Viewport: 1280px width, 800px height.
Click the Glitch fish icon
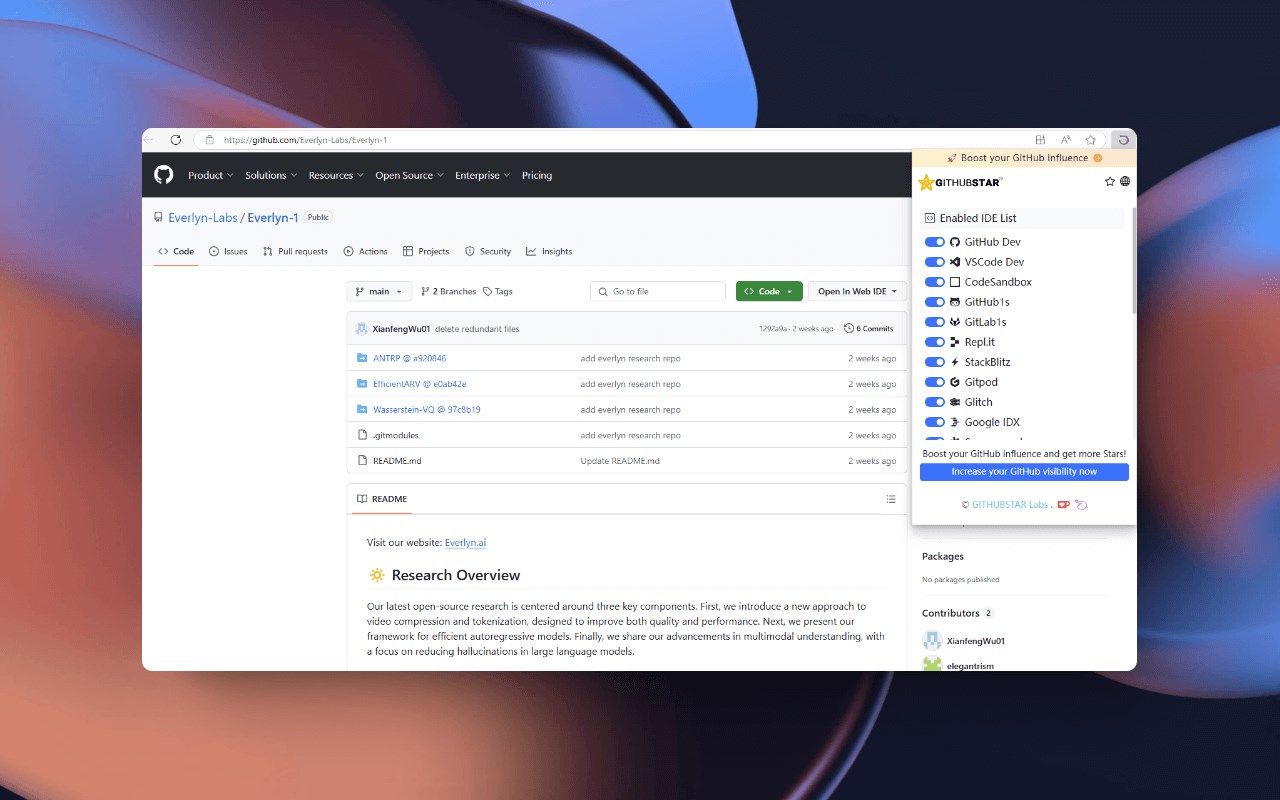(x=955, y=402)
